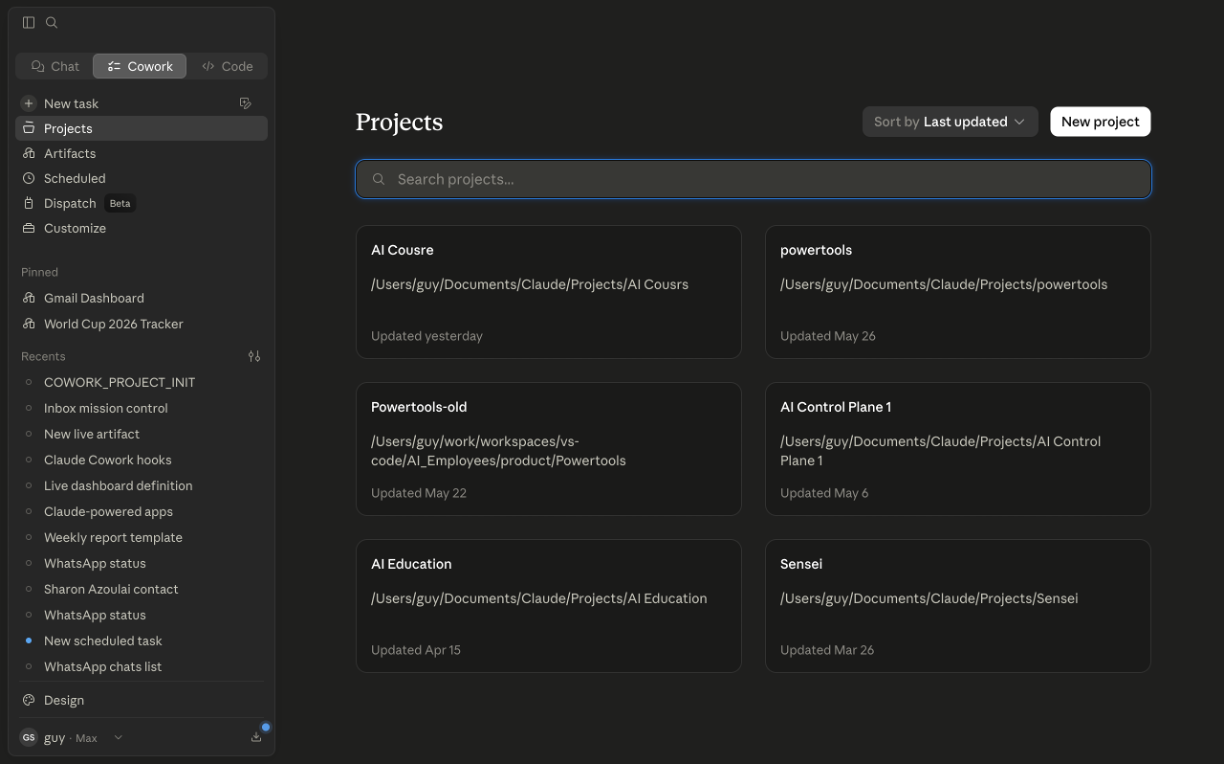Open the AI Education project card

548,606
